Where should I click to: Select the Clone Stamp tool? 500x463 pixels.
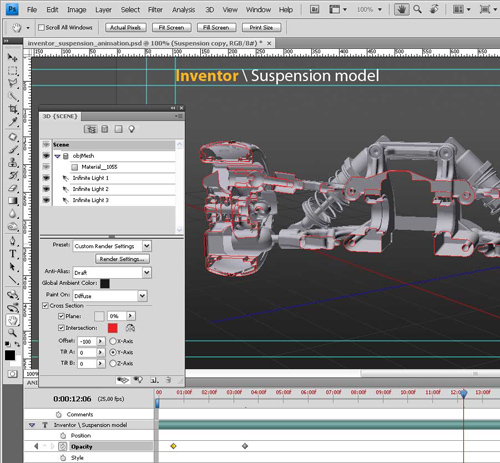coord(13,162)
